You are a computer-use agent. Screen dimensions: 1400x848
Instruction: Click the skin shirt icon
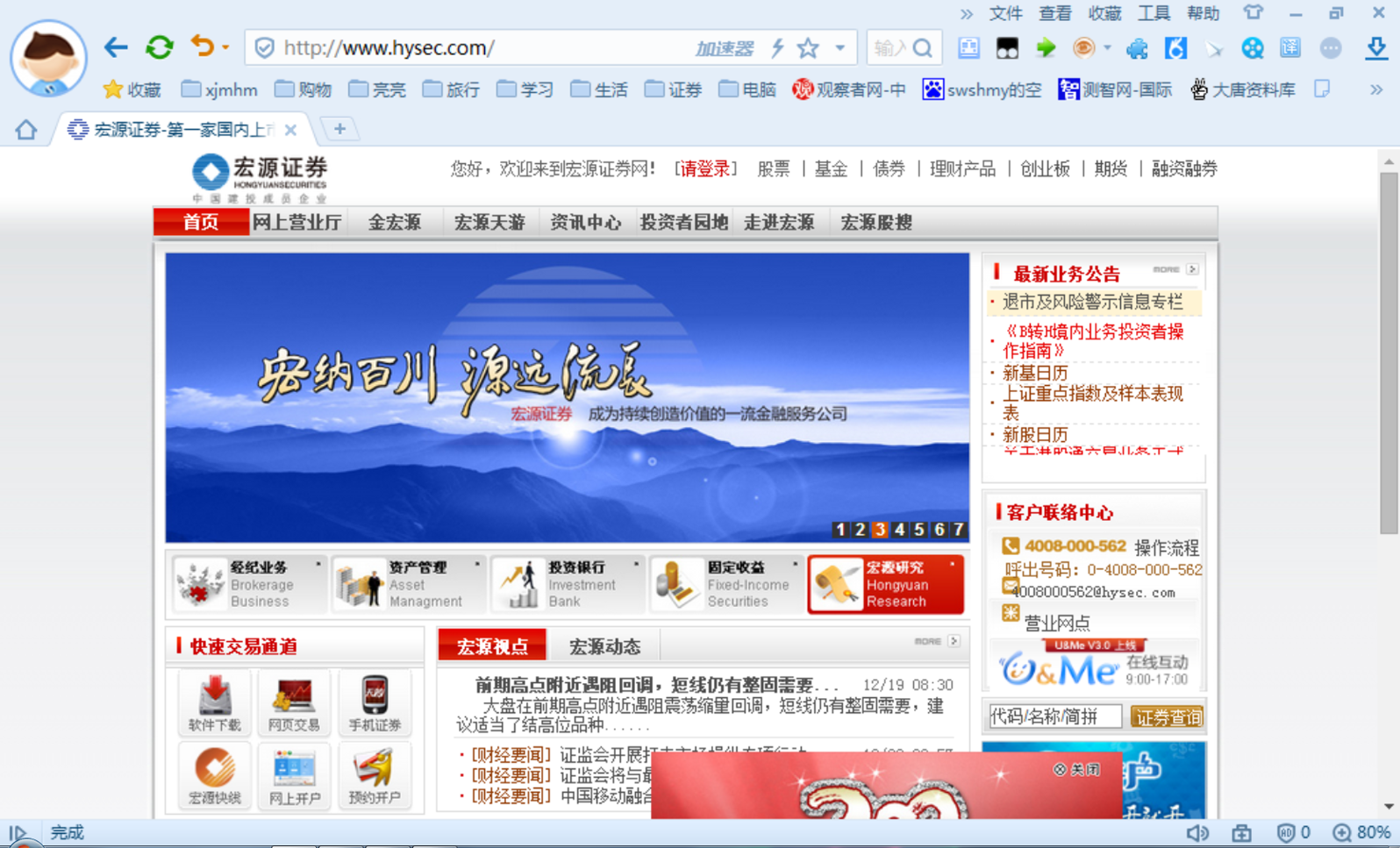[x=1253, y=13]
